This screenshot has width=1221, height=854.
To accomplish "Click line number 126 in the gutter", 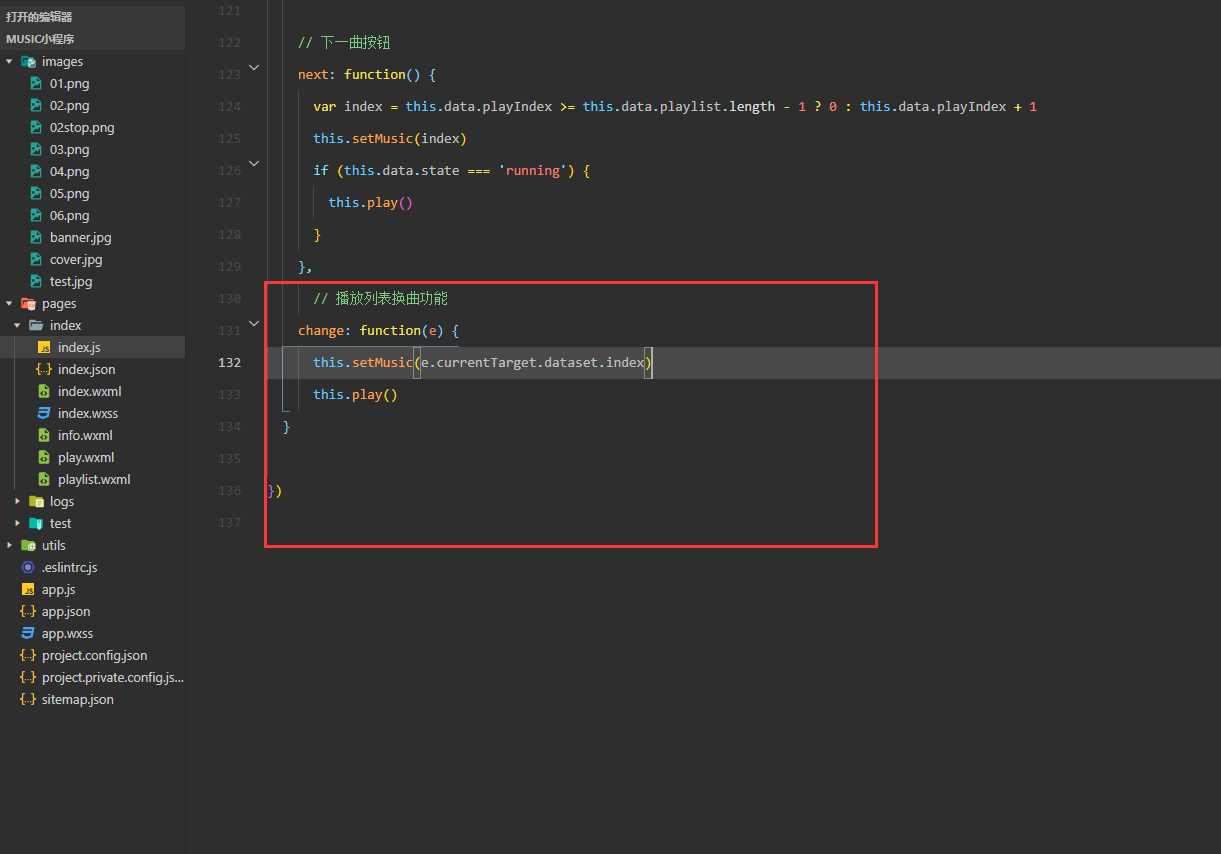I will [x=229, y=170].
